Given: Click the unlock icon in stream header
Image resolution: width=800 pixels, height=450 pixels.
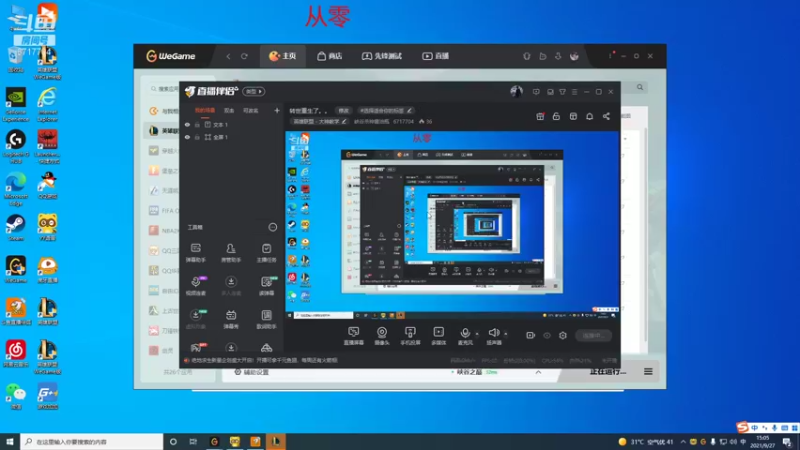Looking at the screenshot, I should (x=556, y=116).
